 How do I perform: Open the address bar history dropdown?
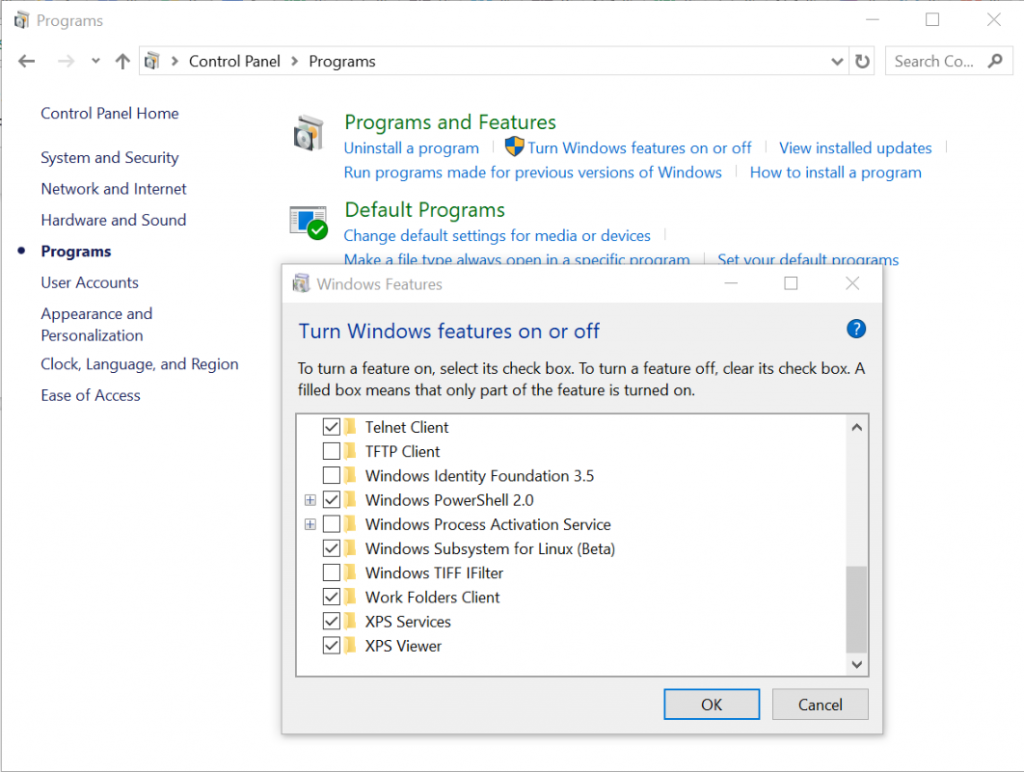coord(837,61)
